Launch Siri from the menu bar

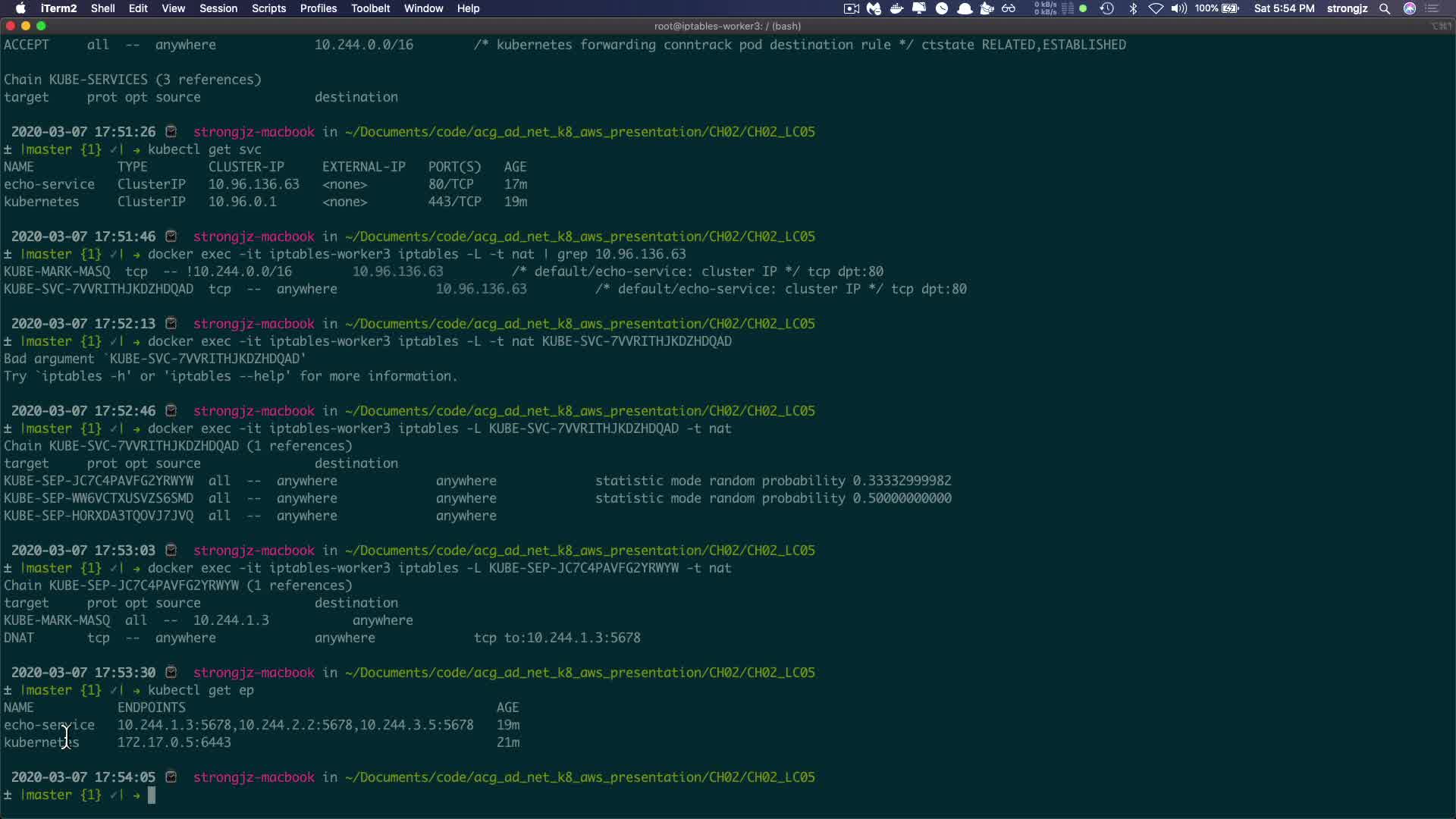1410,8
